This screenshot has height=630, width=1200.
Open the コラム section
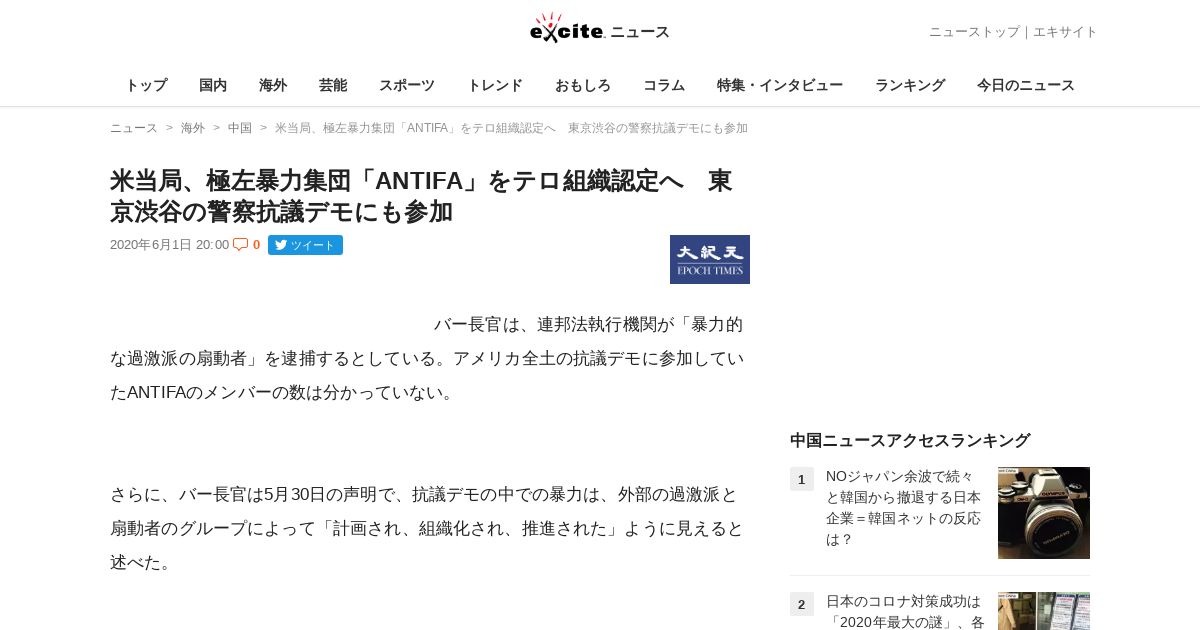coord(664,85)
